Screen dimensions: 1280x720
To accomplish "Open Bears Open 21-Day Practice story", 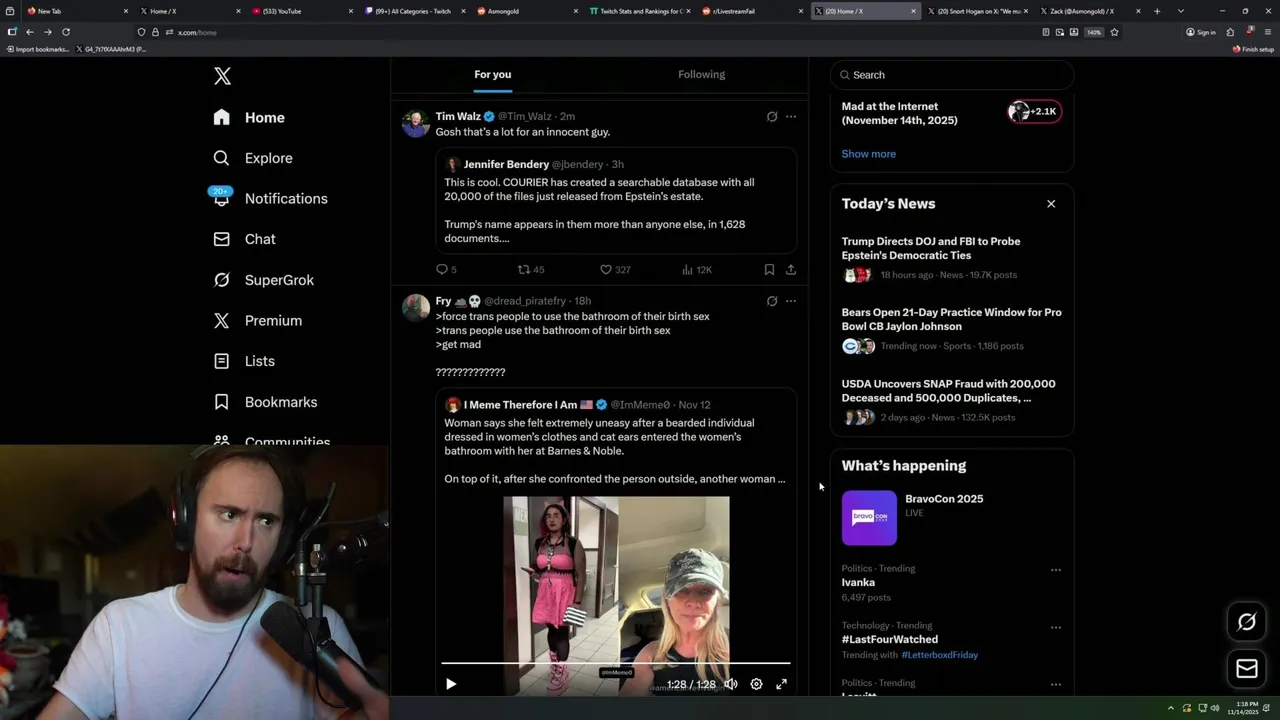I will click(x=952, y=329).
